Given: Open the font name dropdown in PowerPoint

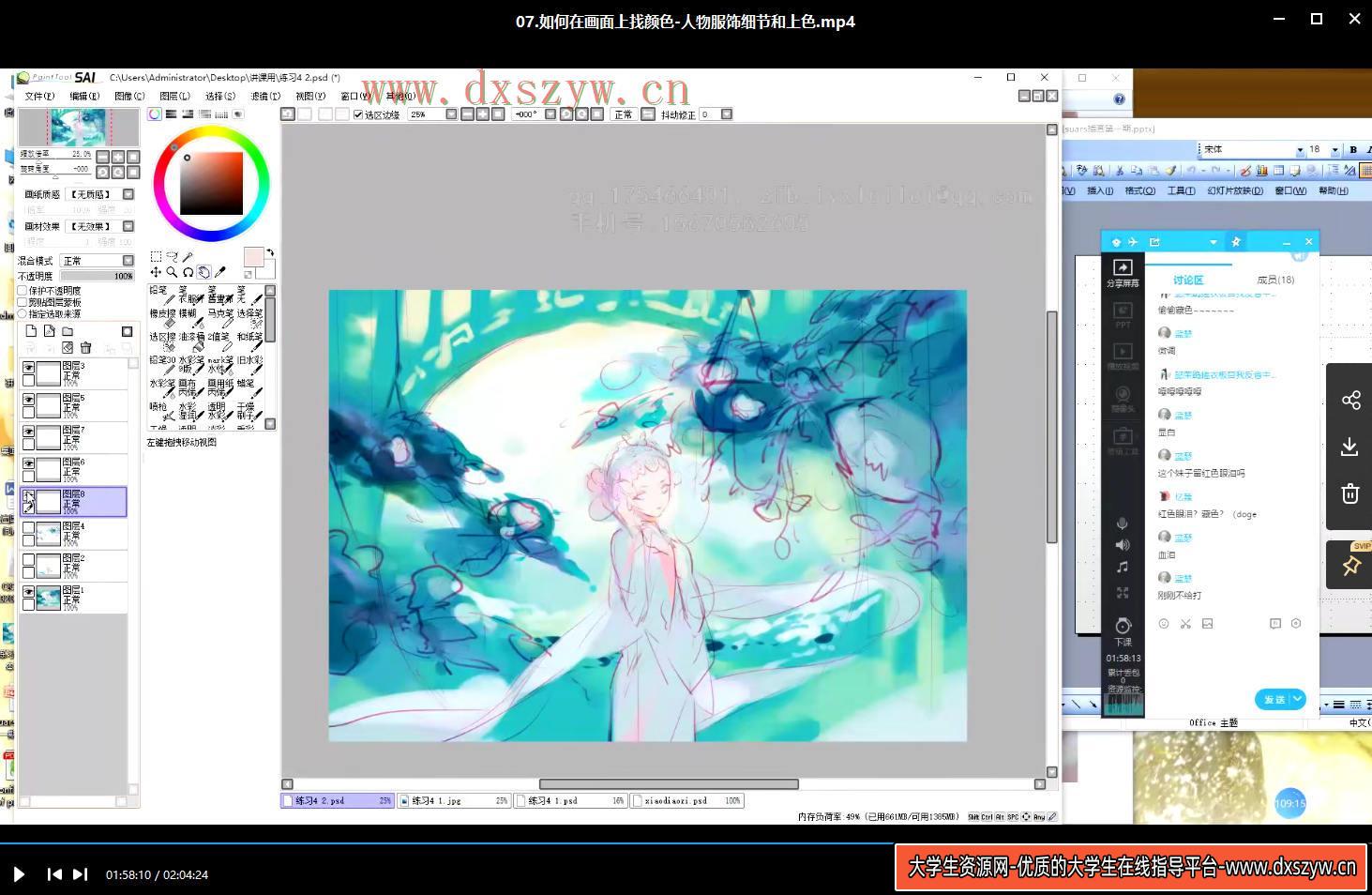Looking at the screenshot, I should tap(1300, 150).
